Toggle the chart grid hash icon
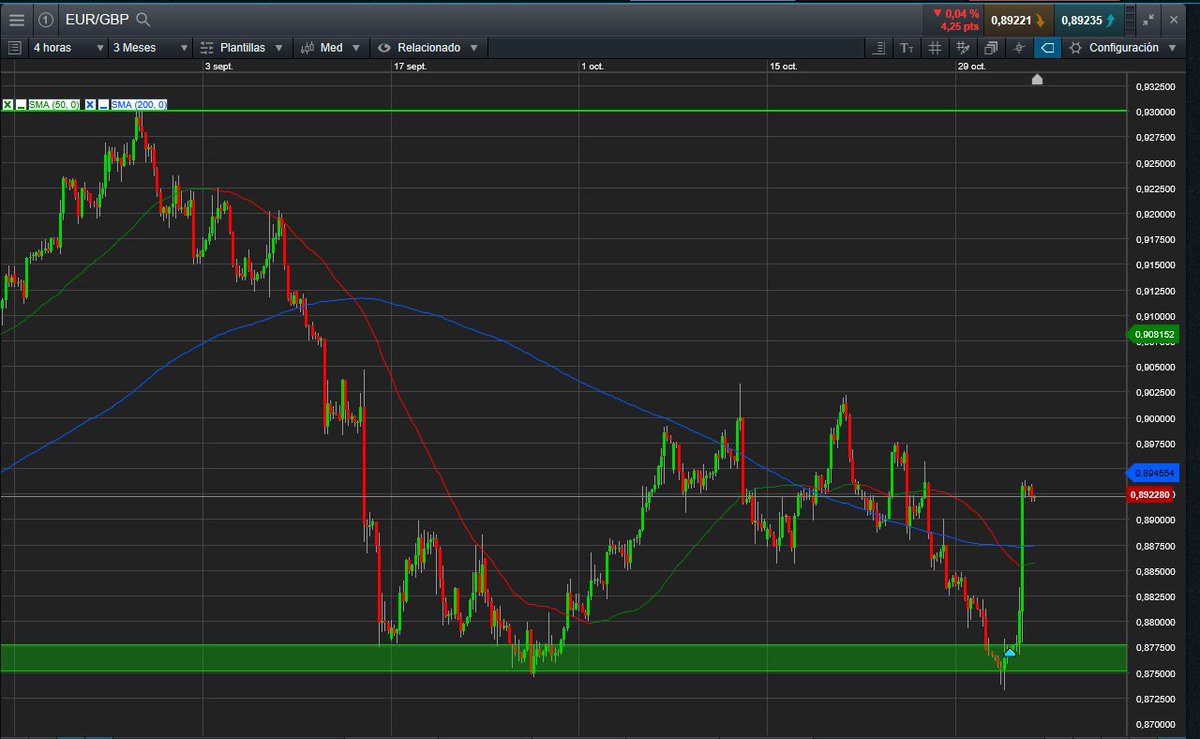The image size is (1200, 739). tap(935, 47)
